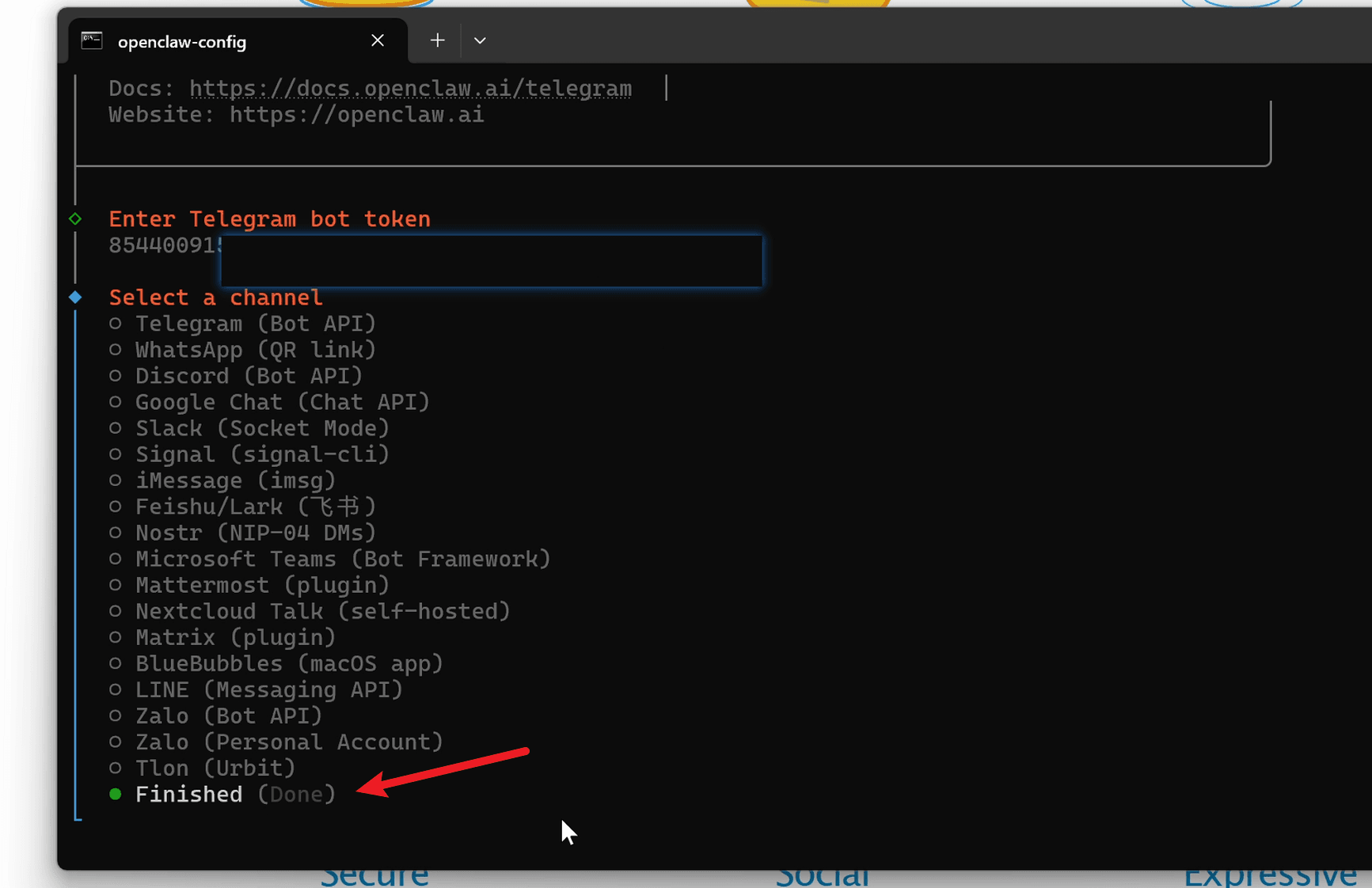
Task: Select Telegram (Bot API) channel option
Action: (x=255, y=324)
